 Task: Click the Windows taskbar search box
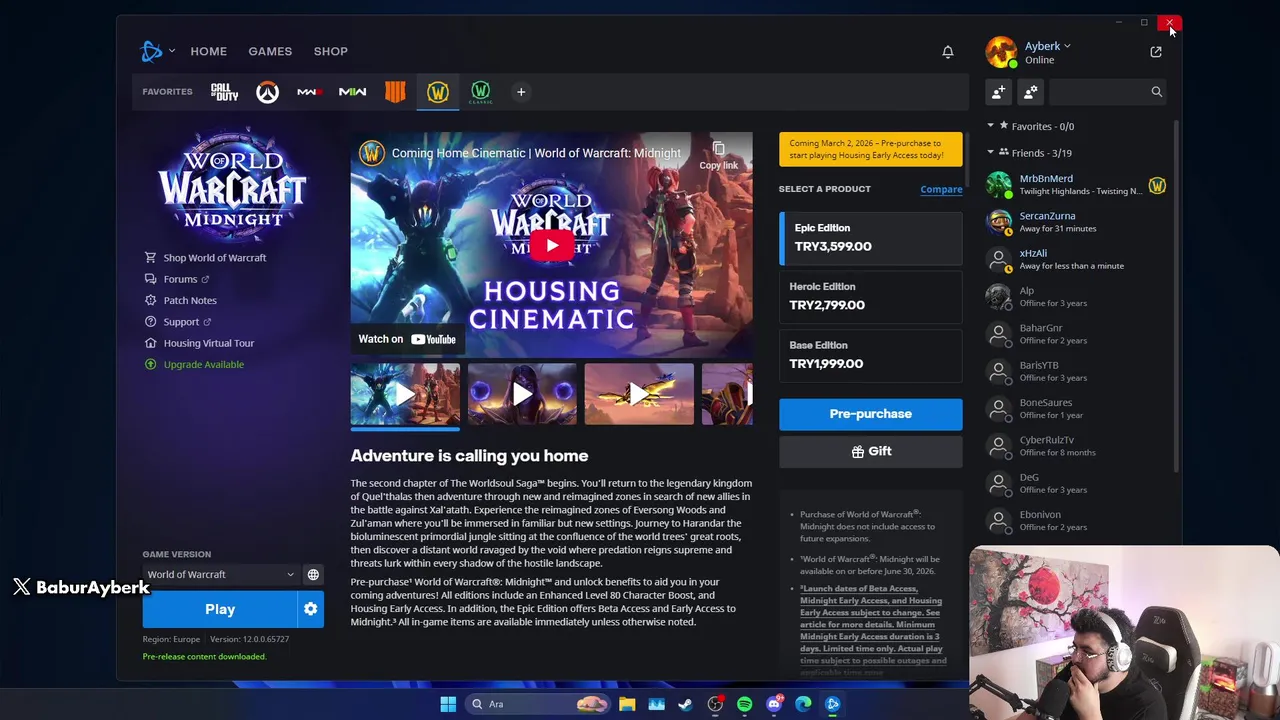pos(539,704)
